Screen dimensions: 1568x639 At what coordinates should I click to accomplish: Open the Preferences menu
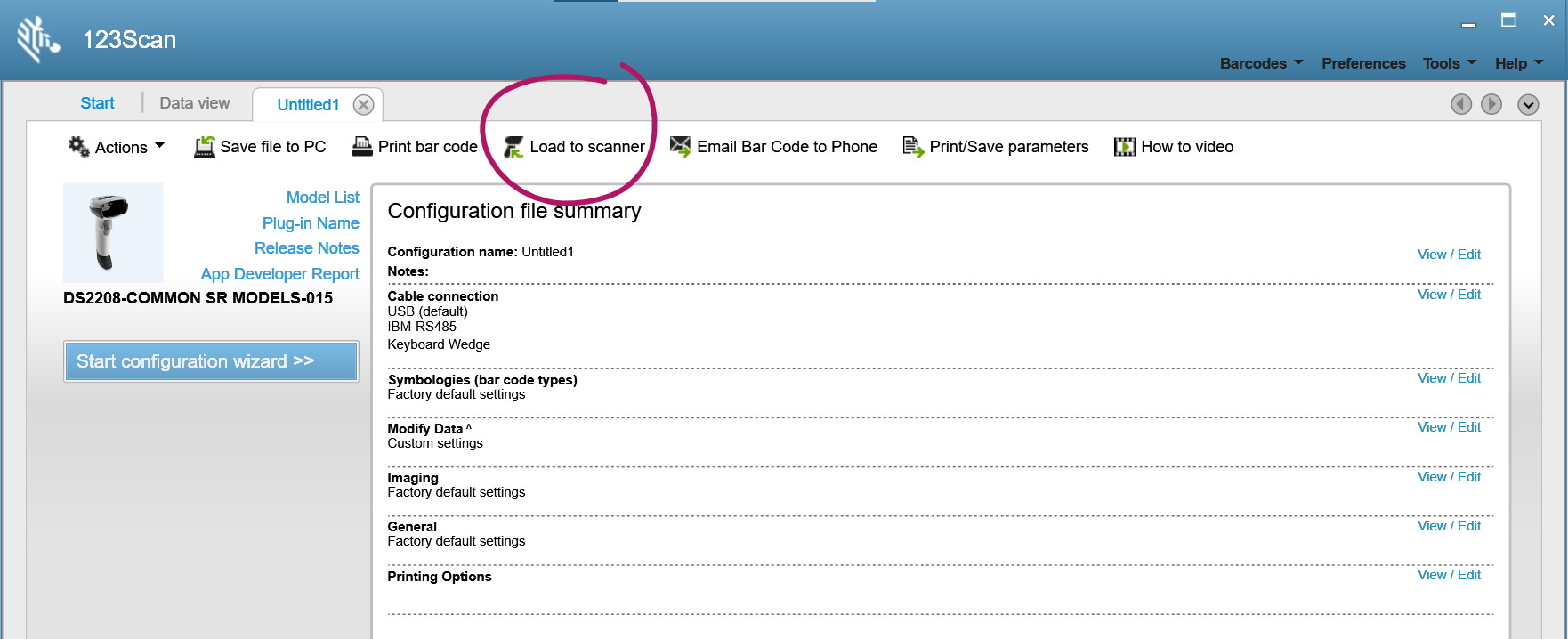1363,63
